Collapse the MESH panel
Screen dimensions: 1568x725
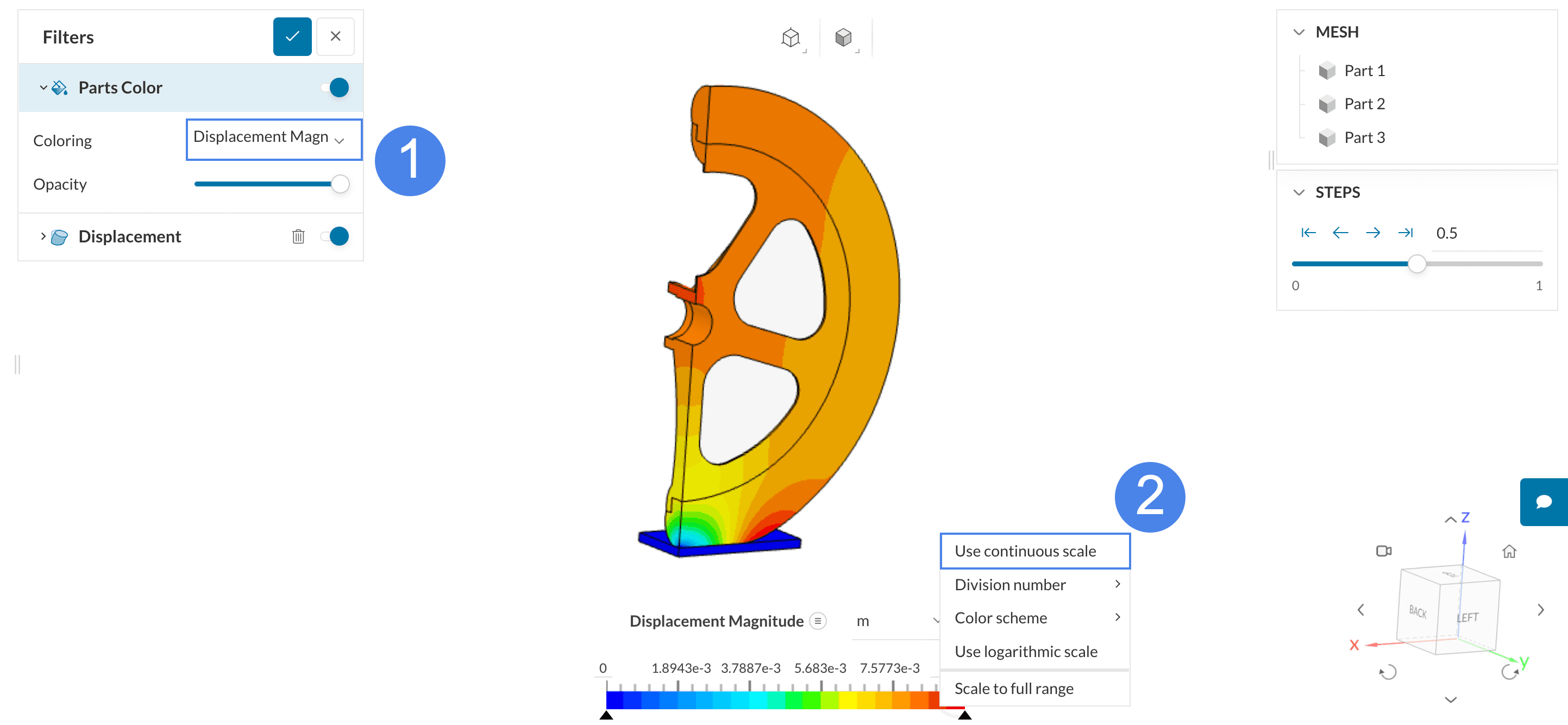click(x=1299, y=32)
